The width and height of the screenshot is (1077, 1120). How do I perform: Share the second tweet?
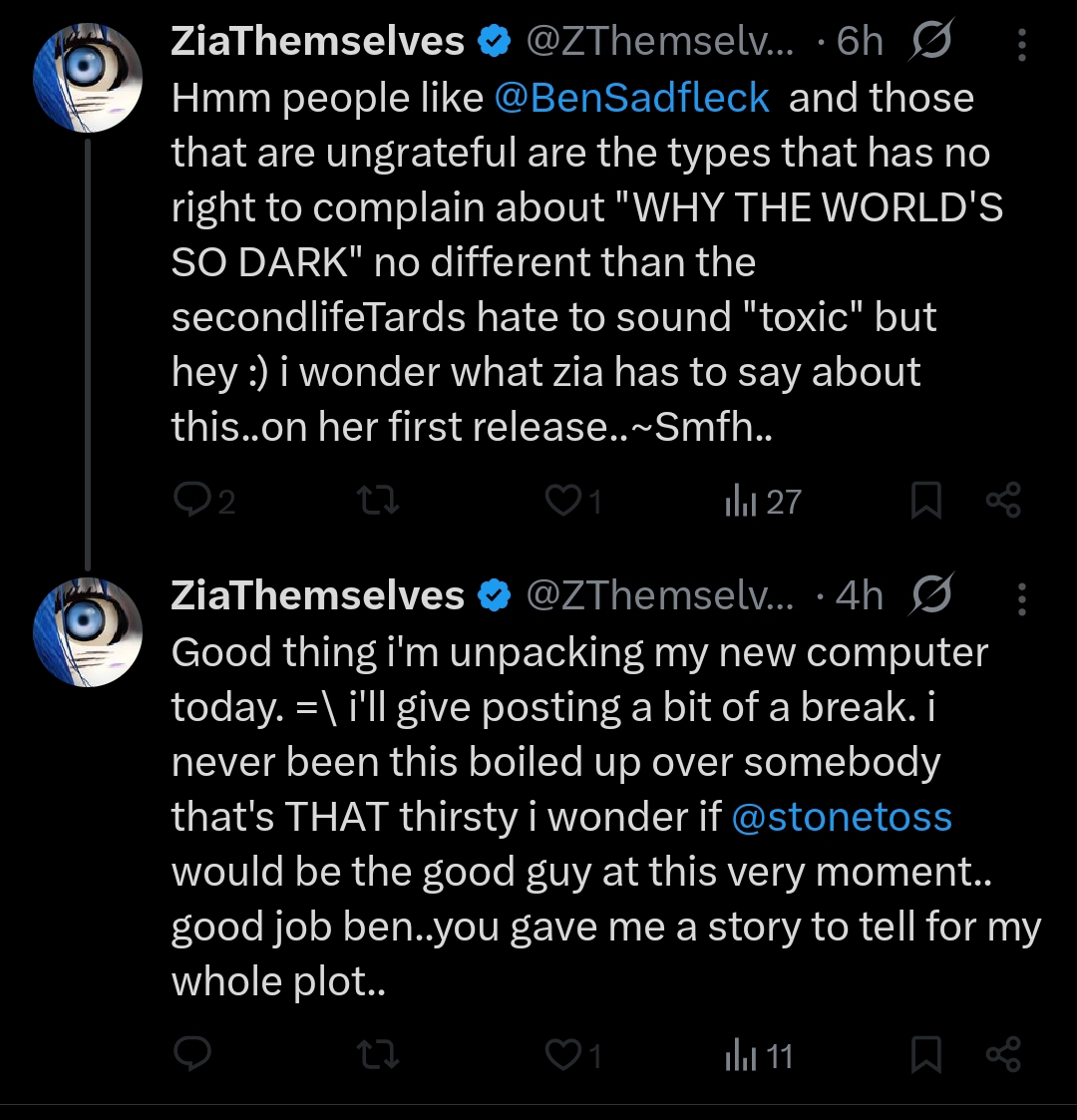pyautogui.click(x=1003, y=1055)
